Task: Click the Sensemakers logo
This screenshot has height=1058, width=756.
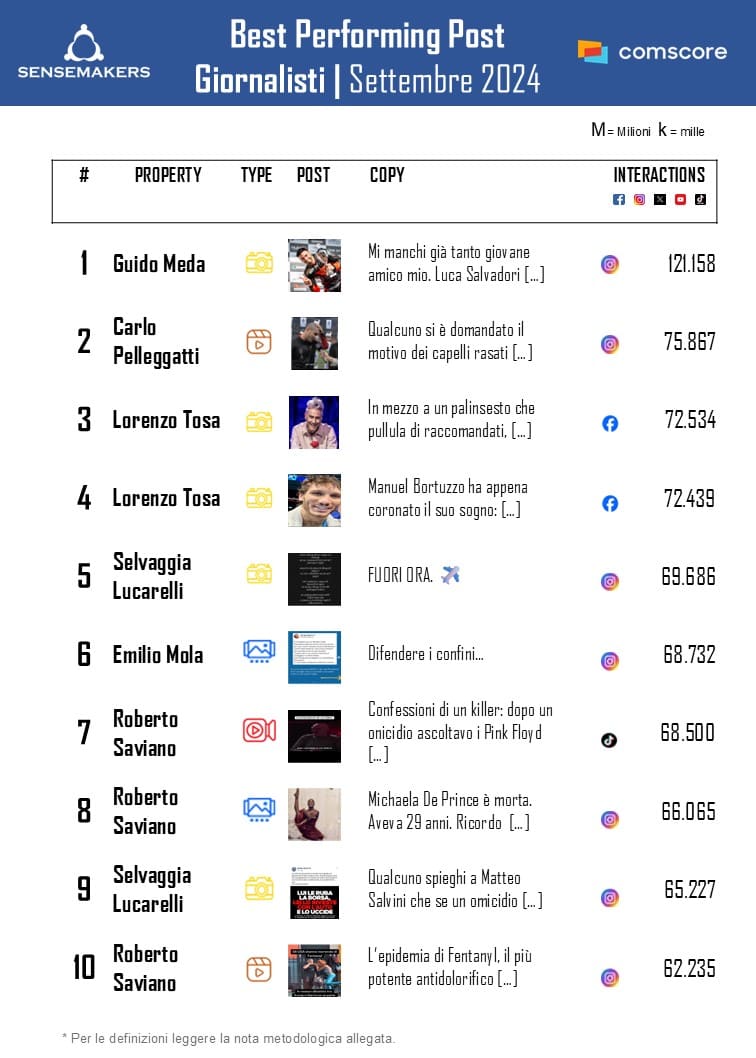Action: pos(84,52)
